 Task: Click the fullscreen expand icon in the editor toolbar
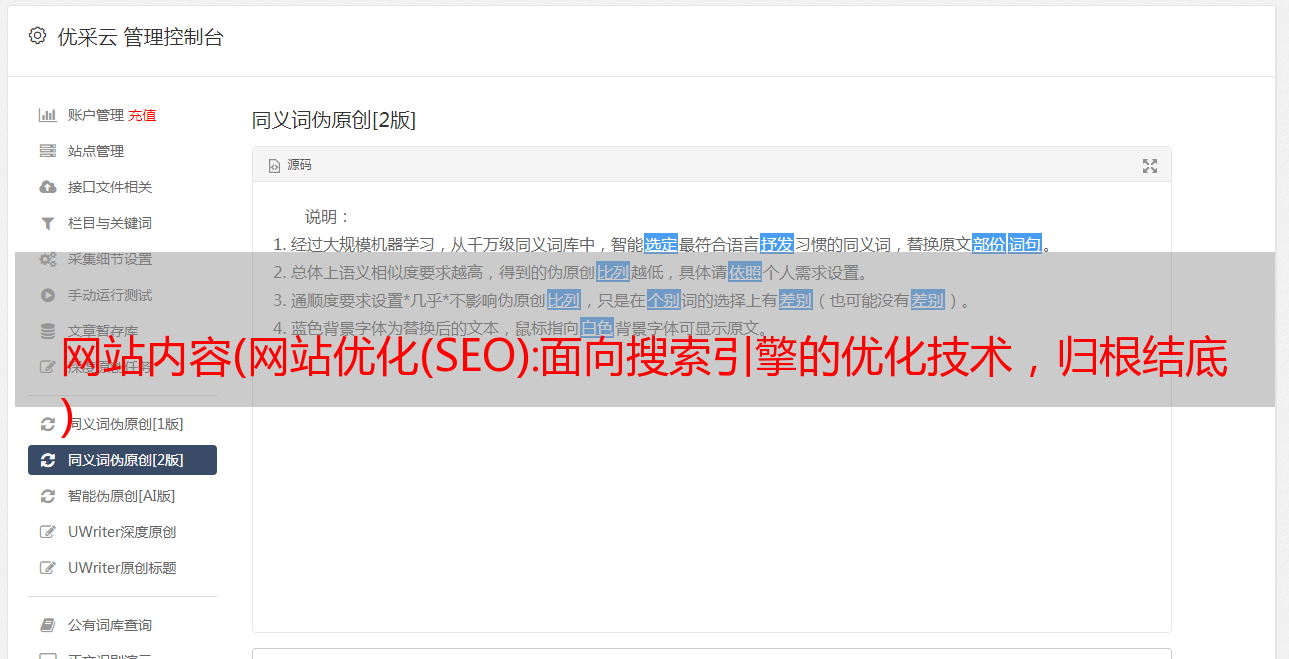1150,166
